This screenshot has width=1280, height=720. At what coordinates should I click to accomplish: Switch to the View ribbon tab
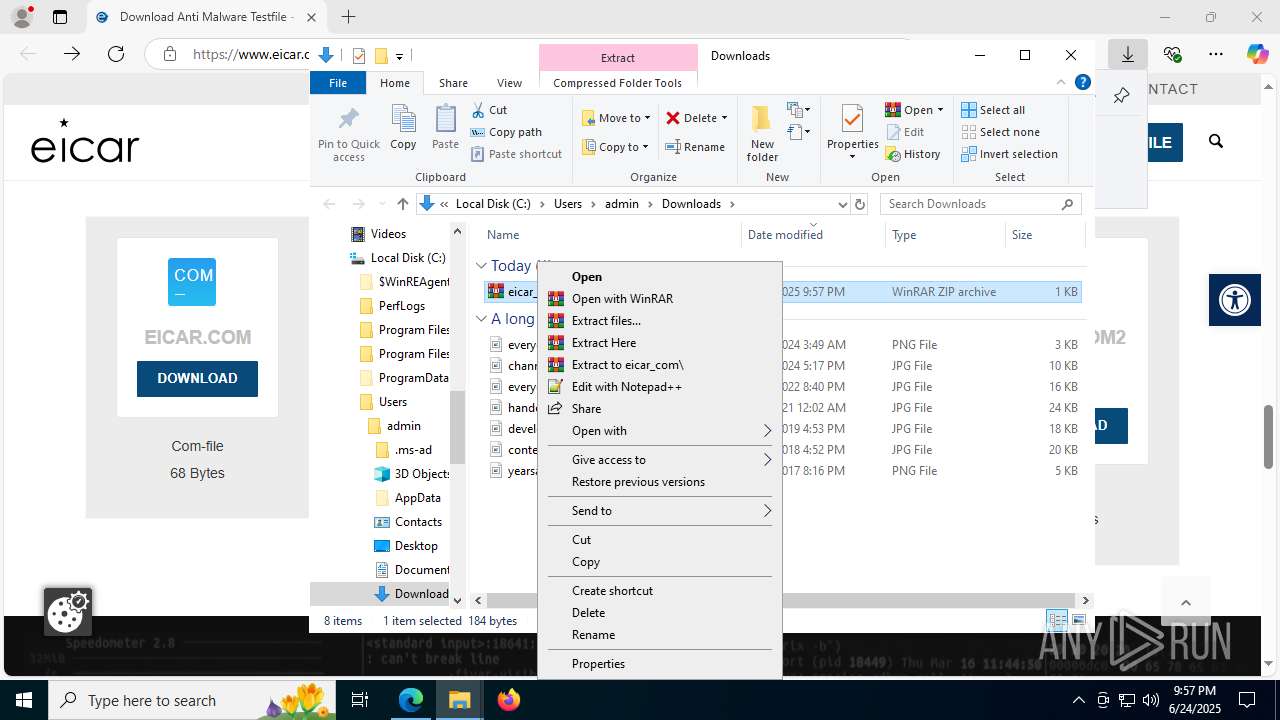509,83
